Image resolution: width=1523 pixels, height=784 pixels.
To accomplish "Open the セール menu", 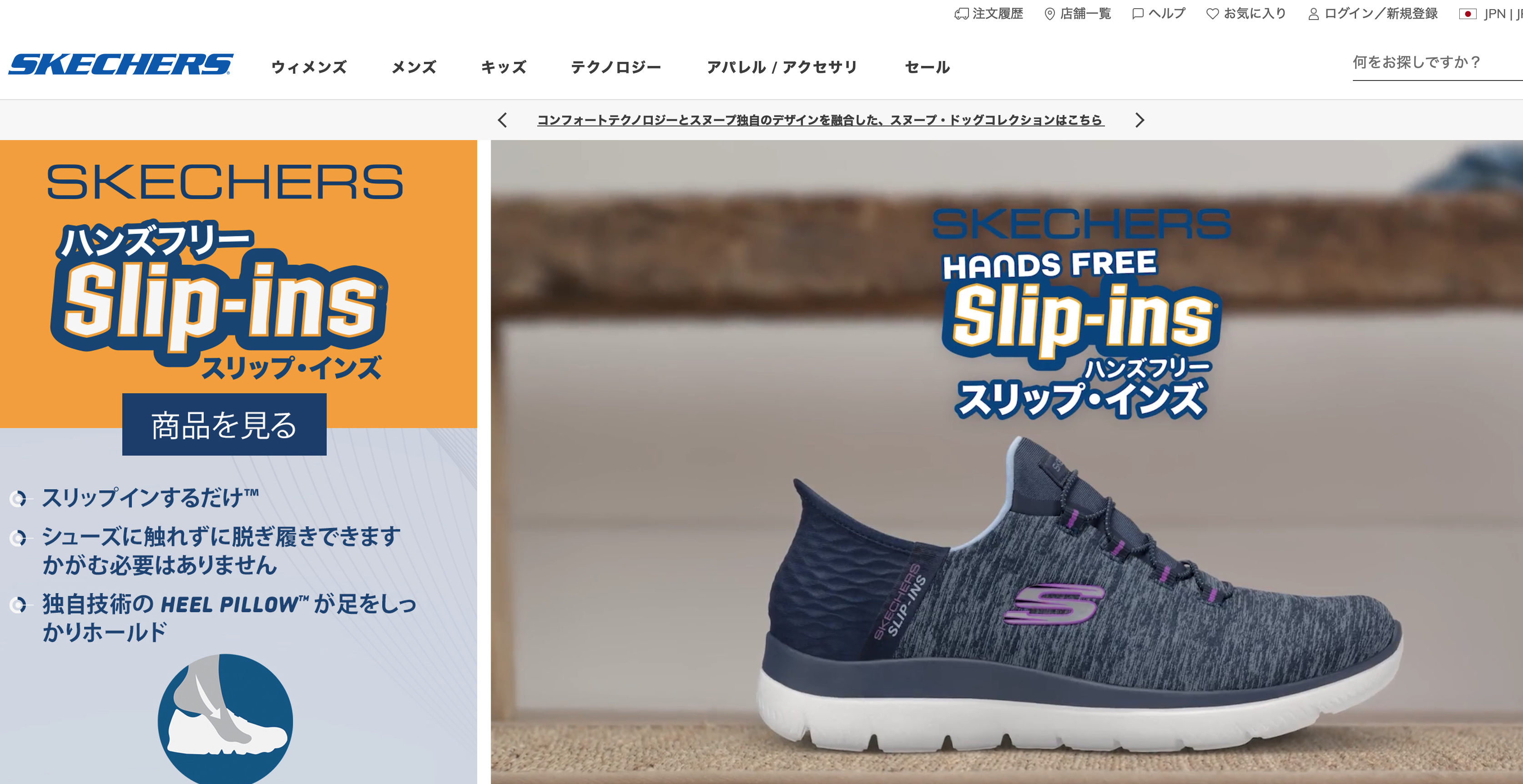I will (x=927, y=67).
